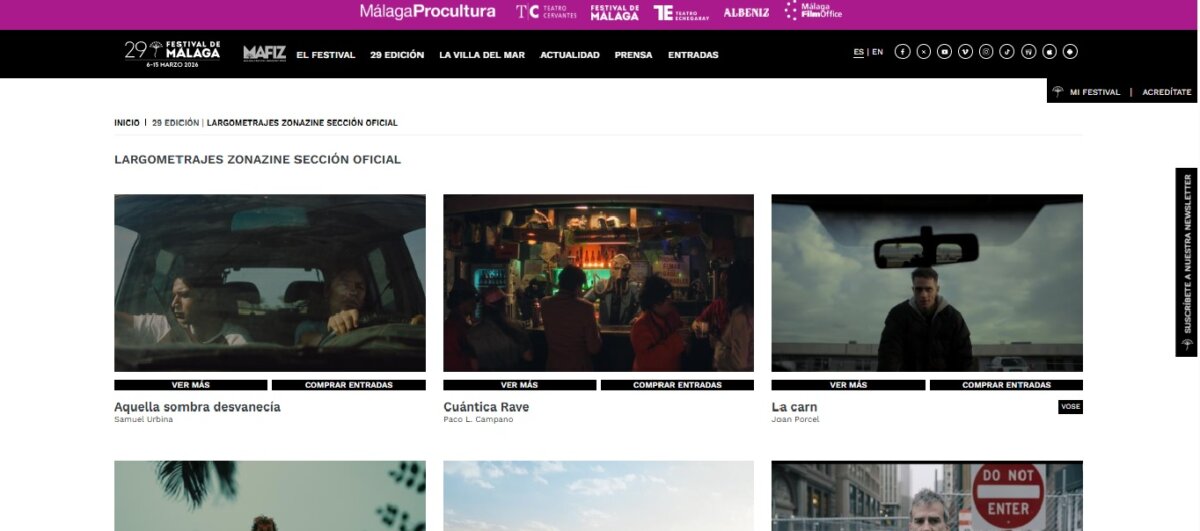Click the Vimeo icon in header
This screenshot has height=531, width=1200.
965,52
